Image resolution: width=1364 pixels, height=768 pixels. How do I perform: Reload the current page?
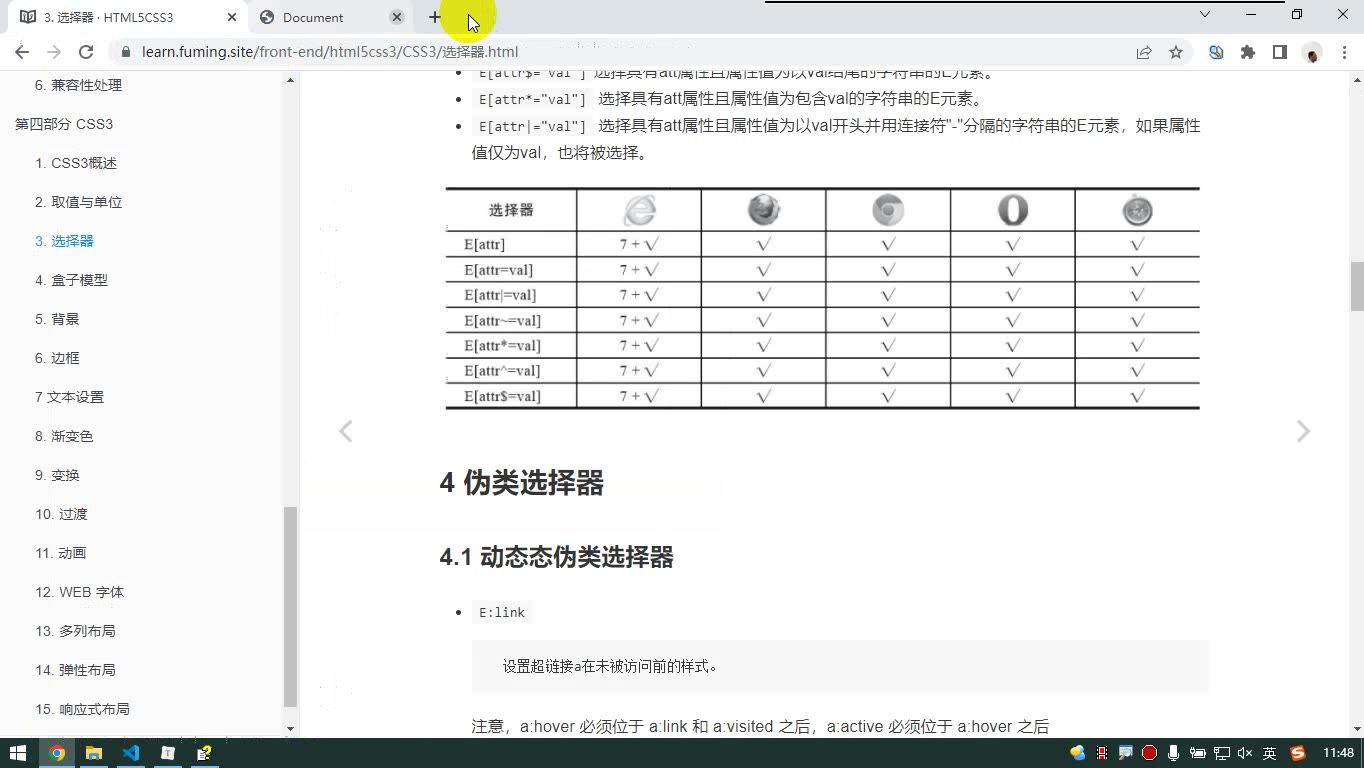tap(86, 52)
